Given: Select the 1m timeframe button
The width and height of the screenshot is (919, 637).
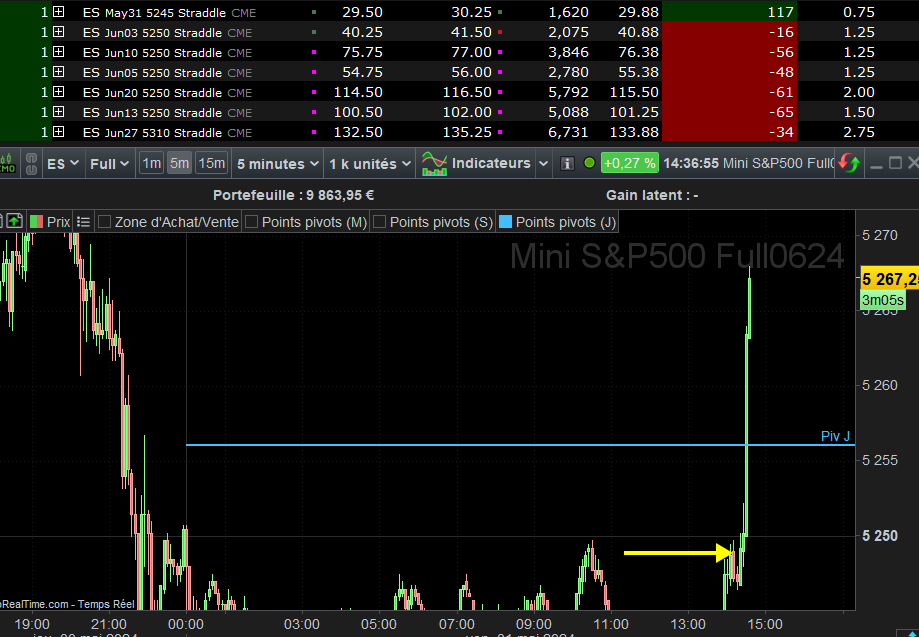Looking at the screenshot, I should [151, 163].
